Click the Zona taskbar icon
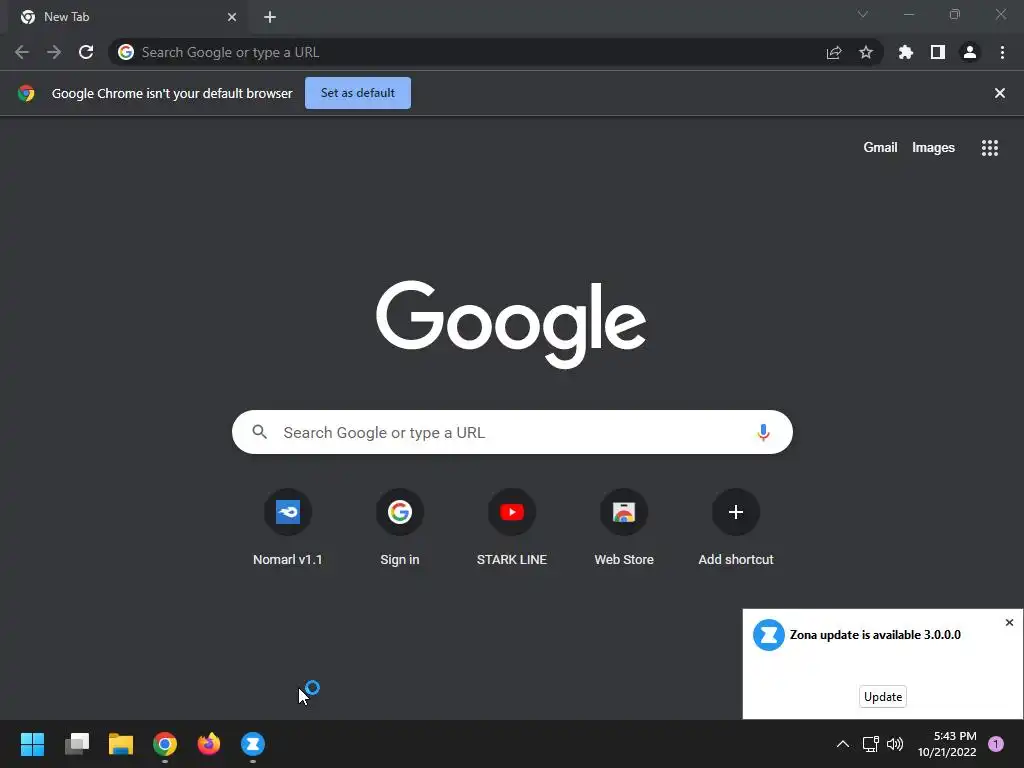Screen dimensions: 1024x768 pos(253,744)
